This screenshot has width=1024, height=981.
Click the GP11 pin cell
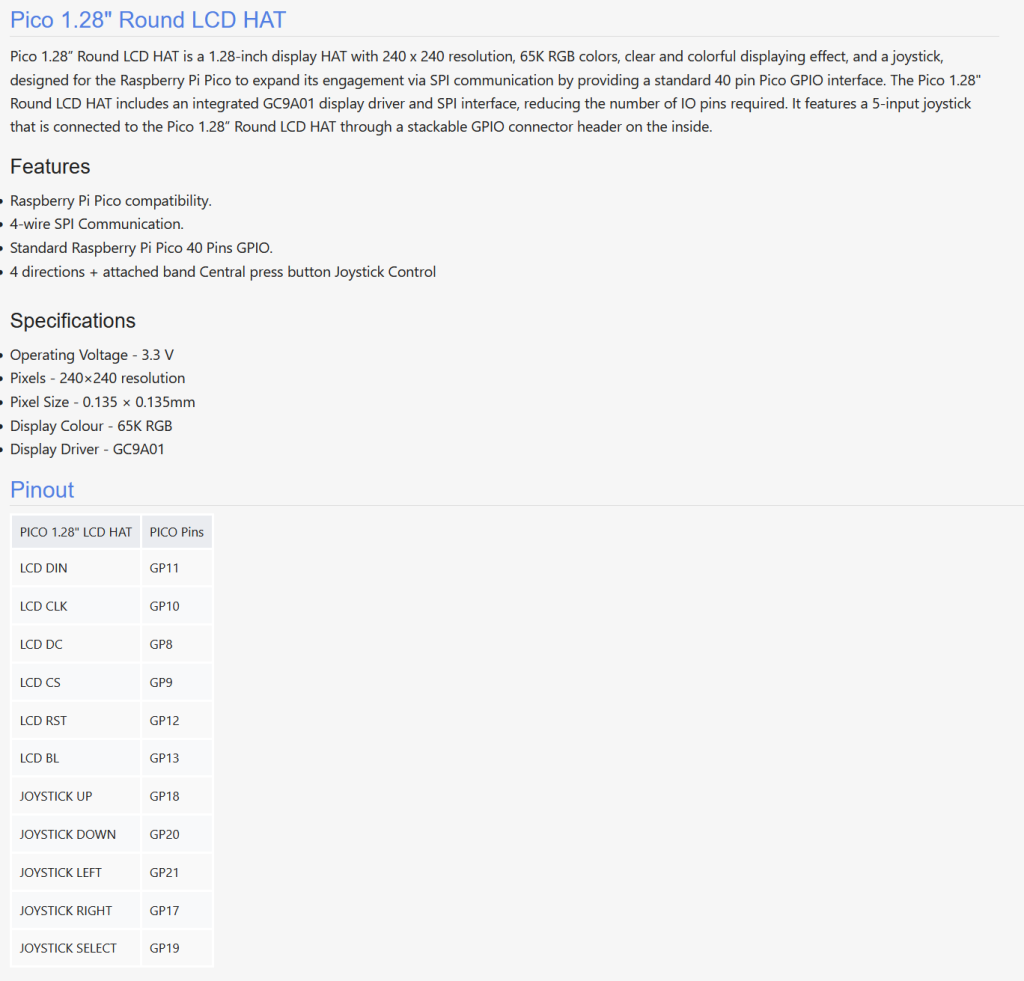point(165,568)
